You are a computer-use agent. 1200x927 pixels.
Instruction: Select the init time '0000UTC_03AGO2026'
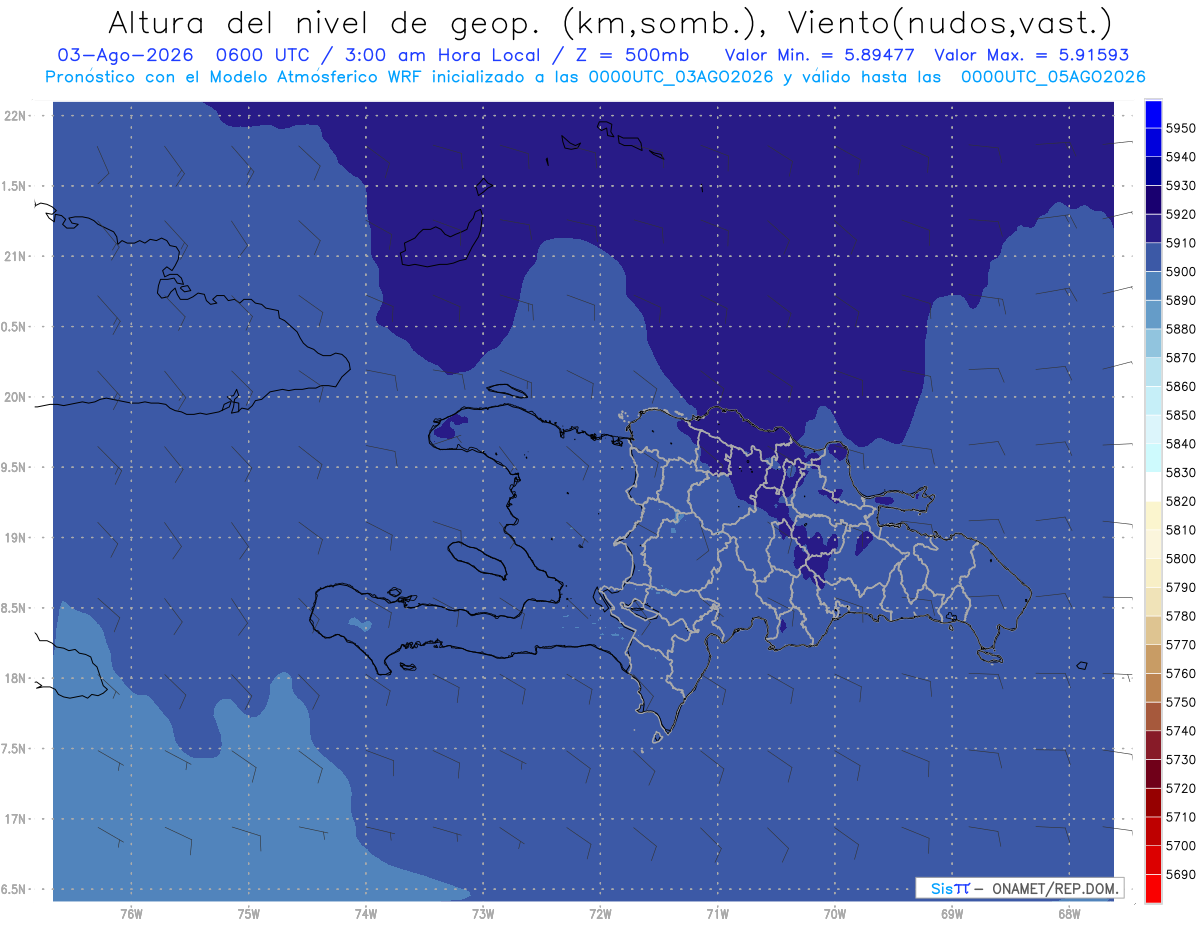(x=681, y=77)
